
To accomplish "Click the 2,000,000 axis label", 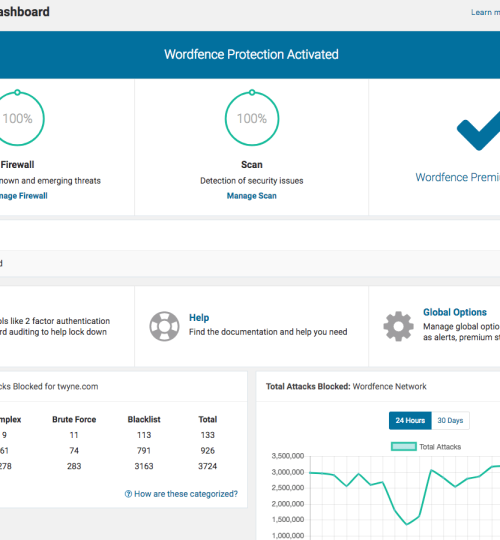I will 288,503.
